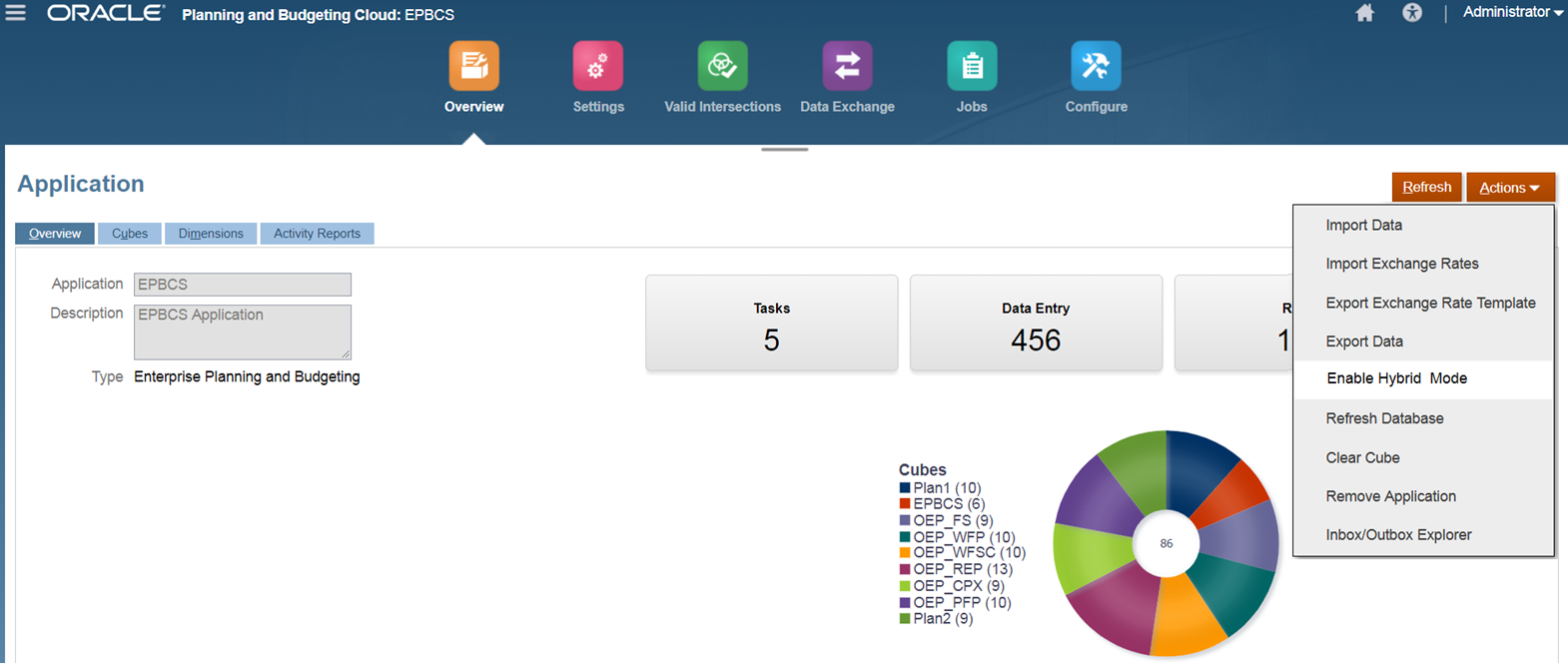Click legend entry OEP_PFP (10)
Screen dimensions: 1568x663
(x=962, y=603)
